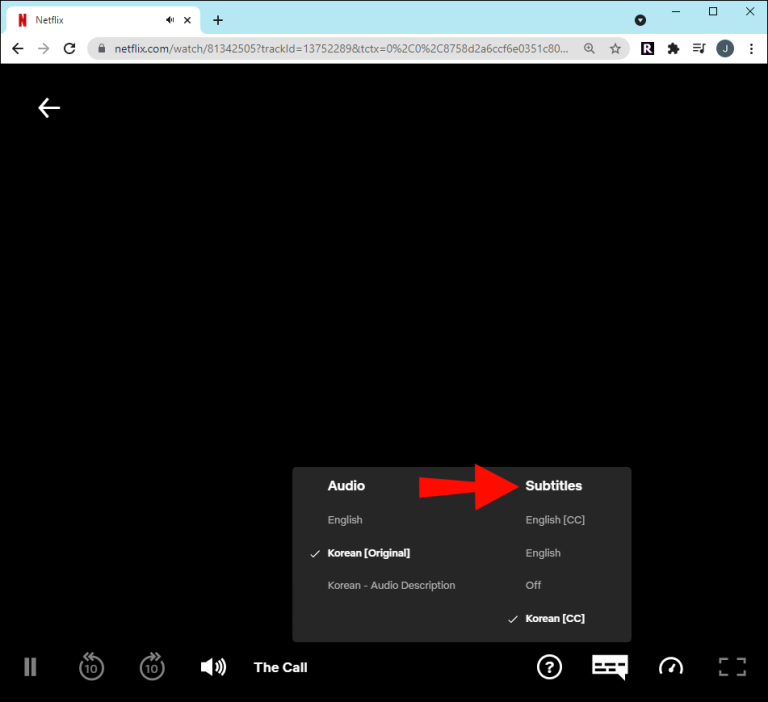Pause the video playback
Image resolution: width=768 pixels, height=702 pixels.
(30, 667)
